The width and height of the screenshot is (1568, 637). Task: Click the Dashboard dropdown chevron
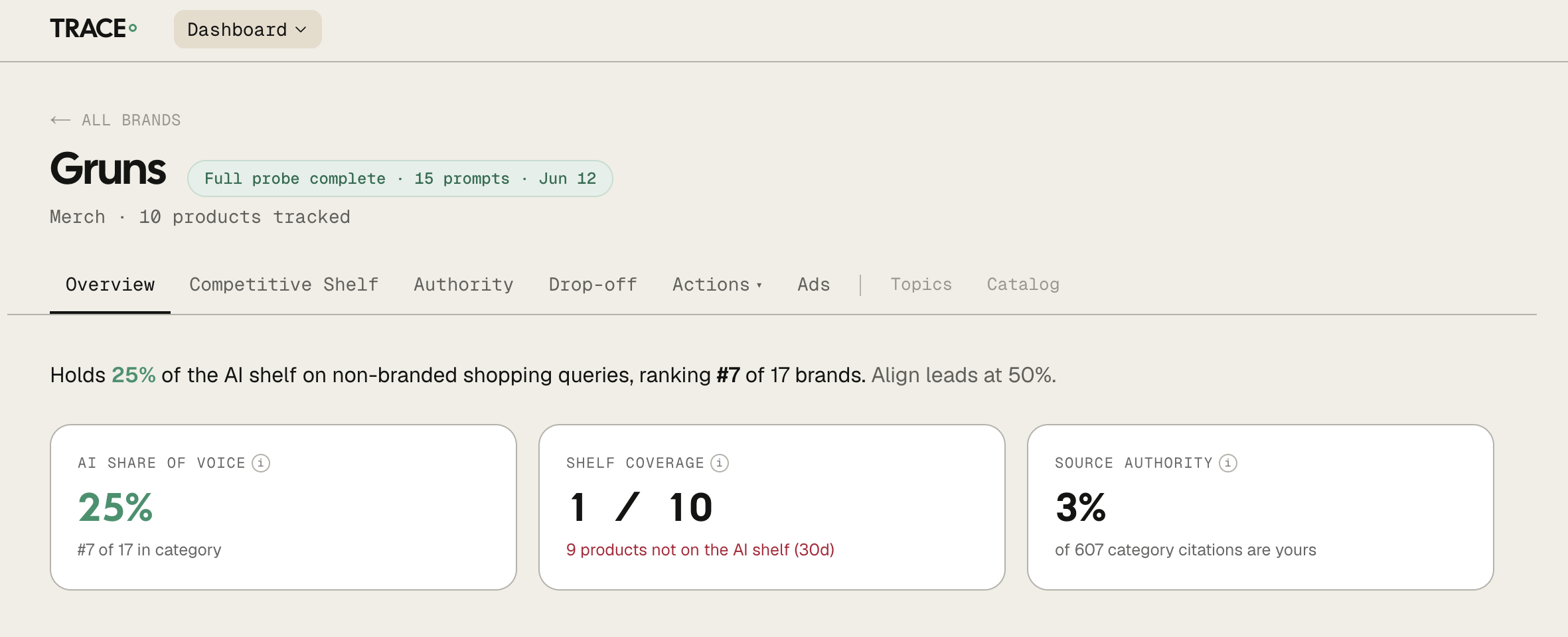click(x=301, y=30)
